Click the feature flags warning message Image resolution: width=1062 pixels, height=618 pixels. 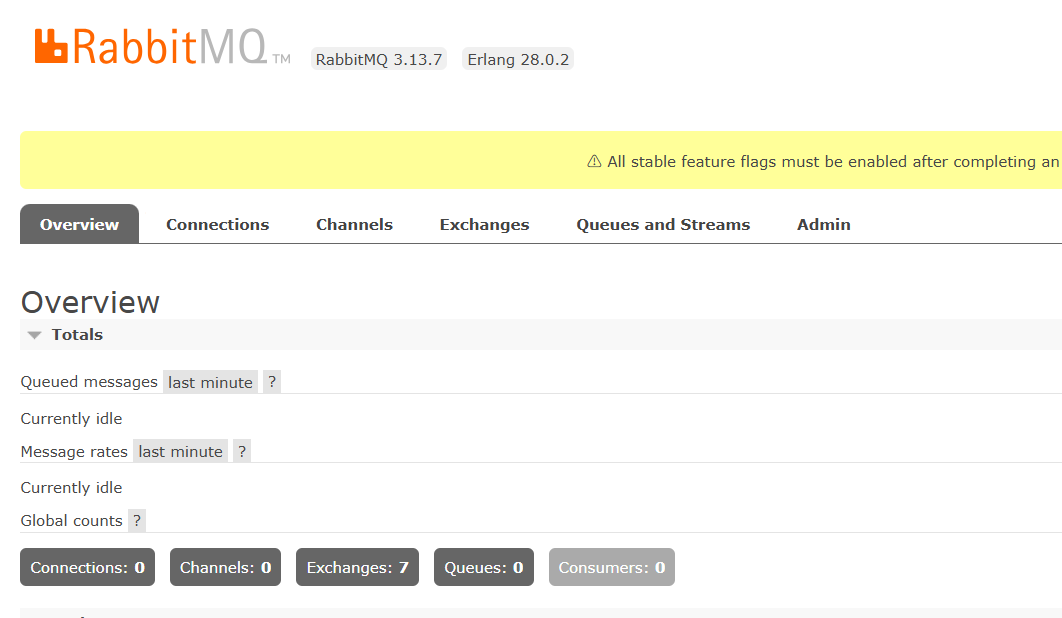point(834,161)
